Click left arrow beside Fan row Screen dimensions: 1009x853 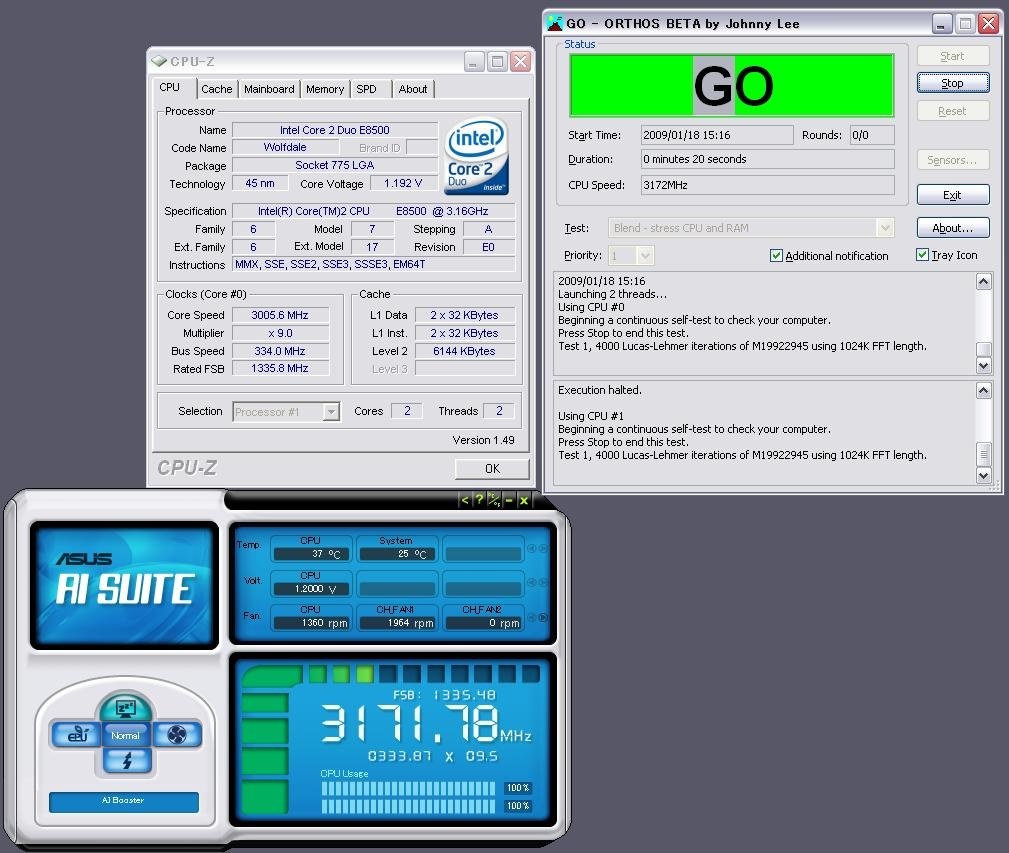pos(532,617)
